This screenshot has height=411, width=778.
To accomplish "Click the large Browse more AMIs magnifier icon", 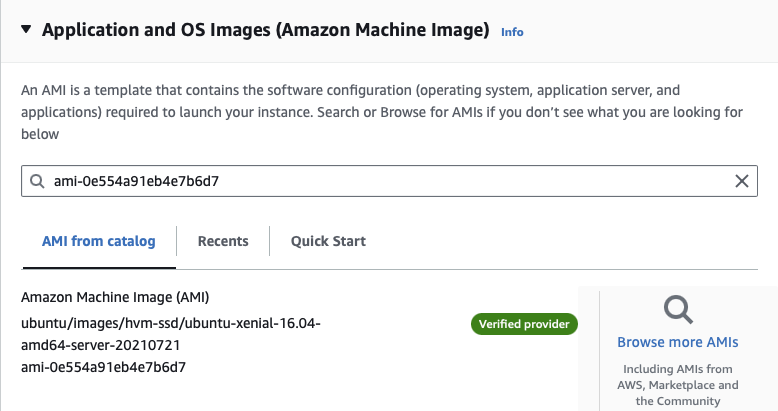I will (678, 310).
